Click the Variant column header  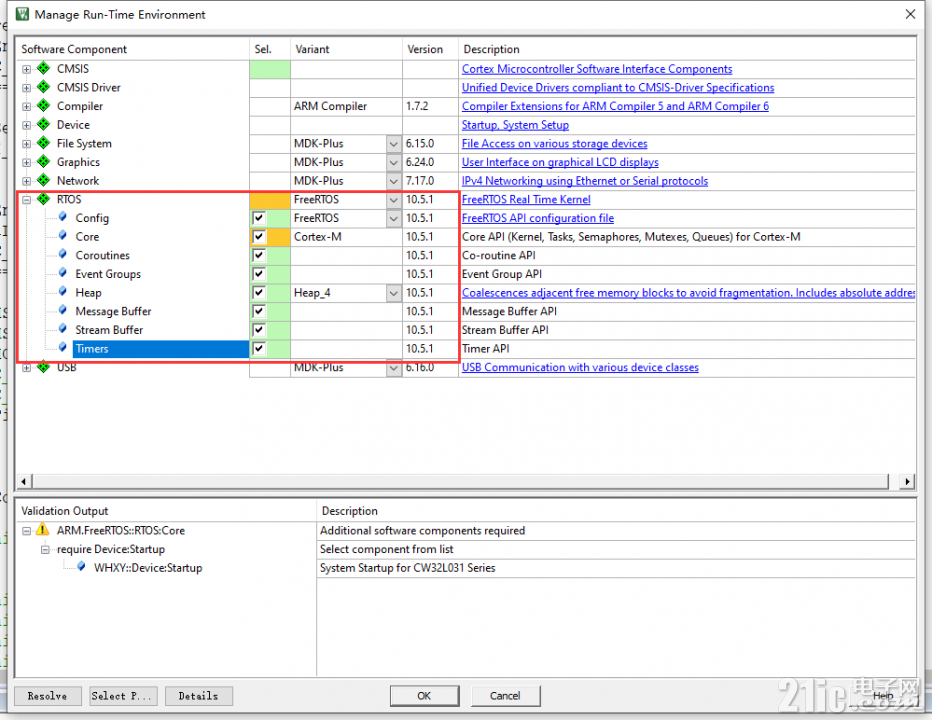[347, 49]
